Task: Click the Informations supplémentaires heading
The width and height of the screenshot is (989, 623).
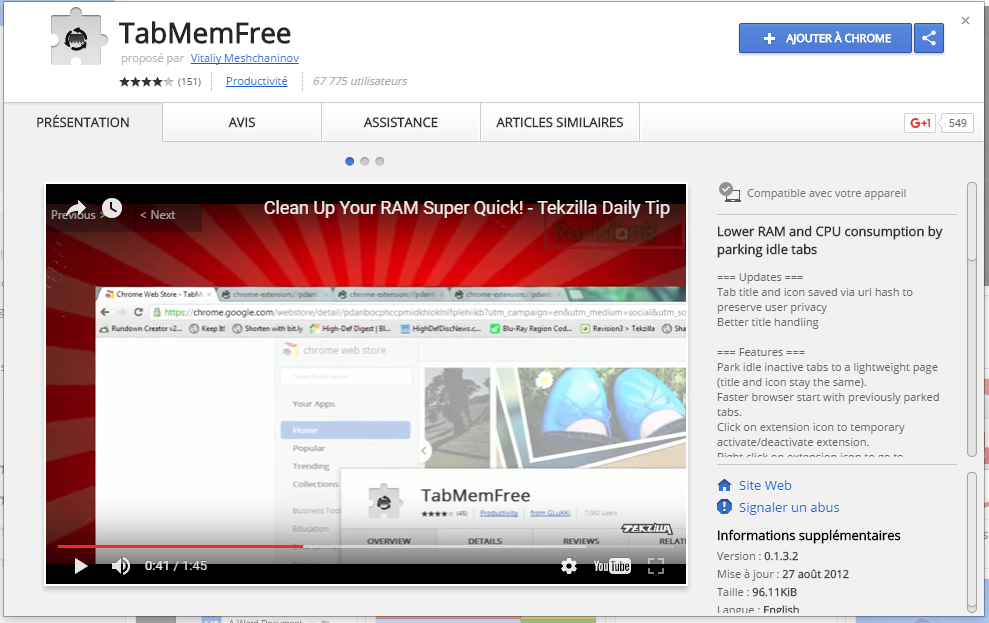Action: (x=809, y=536)
